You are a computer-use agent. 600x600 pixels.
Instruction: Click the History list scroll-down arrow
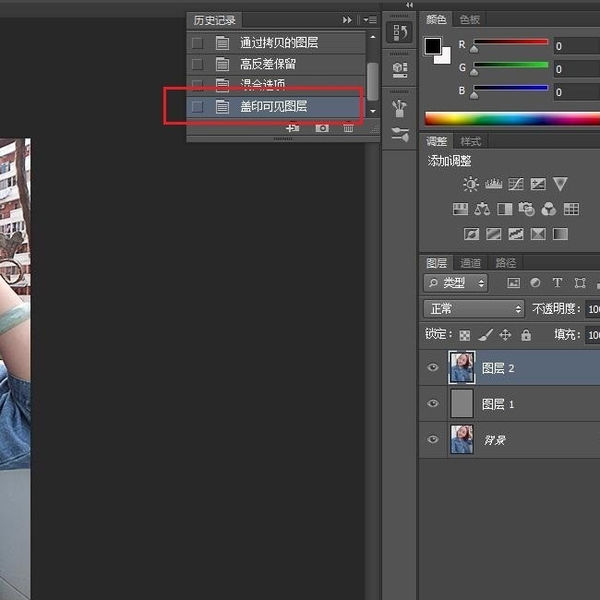[373, 111]
